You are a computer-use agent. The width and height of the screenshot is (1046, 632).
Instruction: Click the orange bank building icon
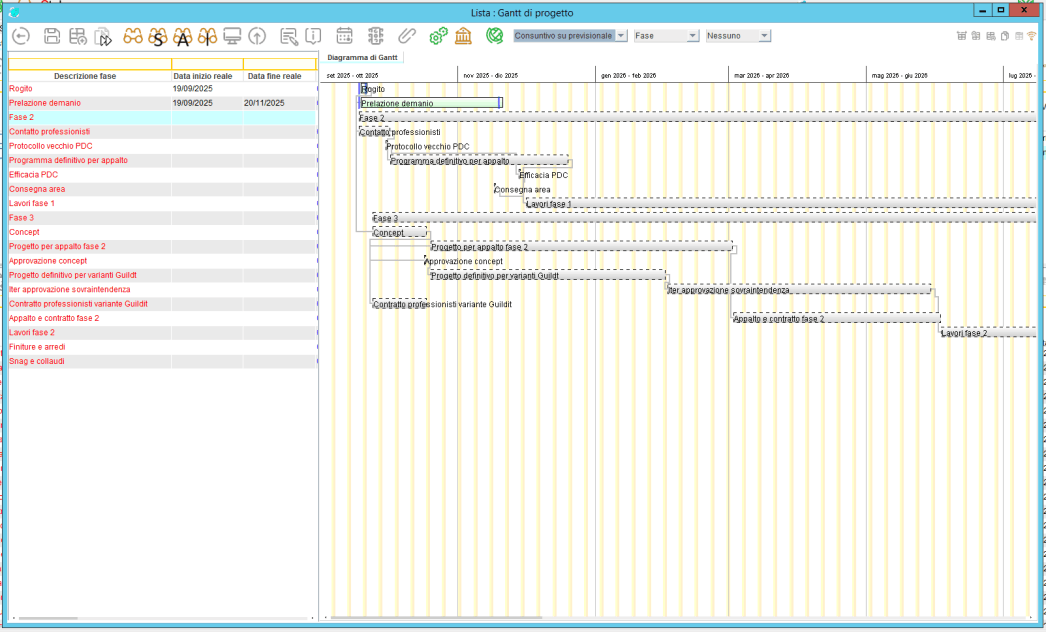coord(464,37)
